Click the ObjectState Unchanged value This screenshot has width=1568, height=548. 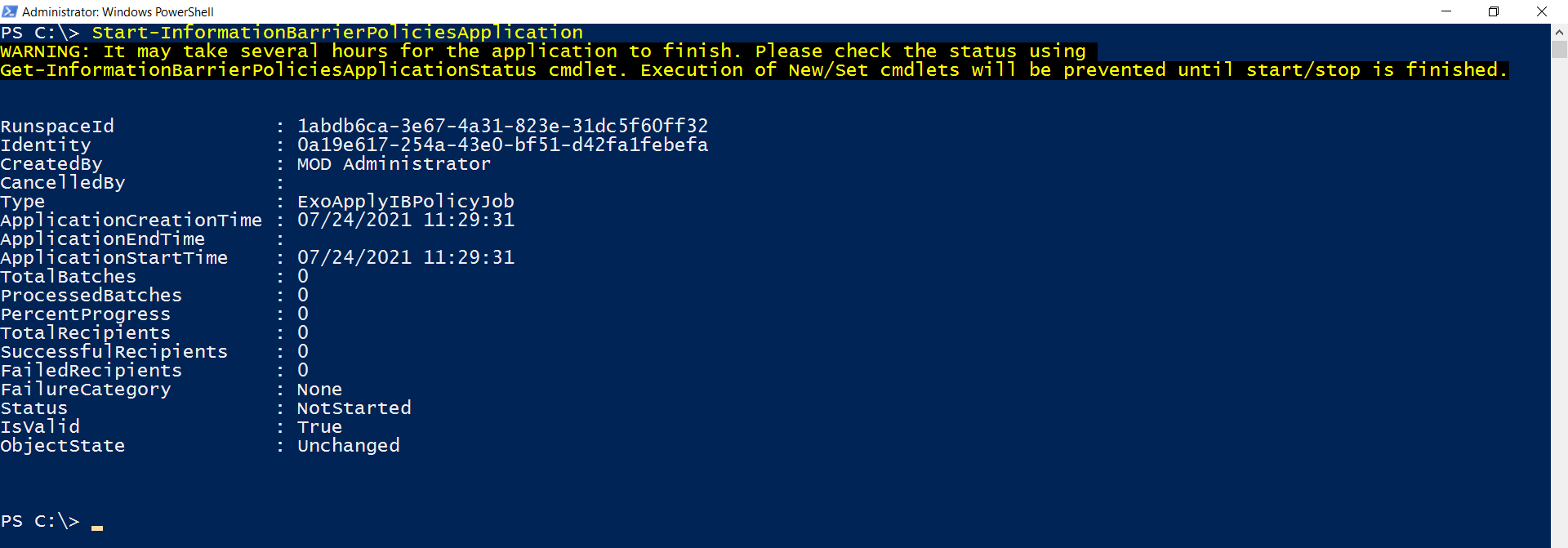(x=348, y=445)
